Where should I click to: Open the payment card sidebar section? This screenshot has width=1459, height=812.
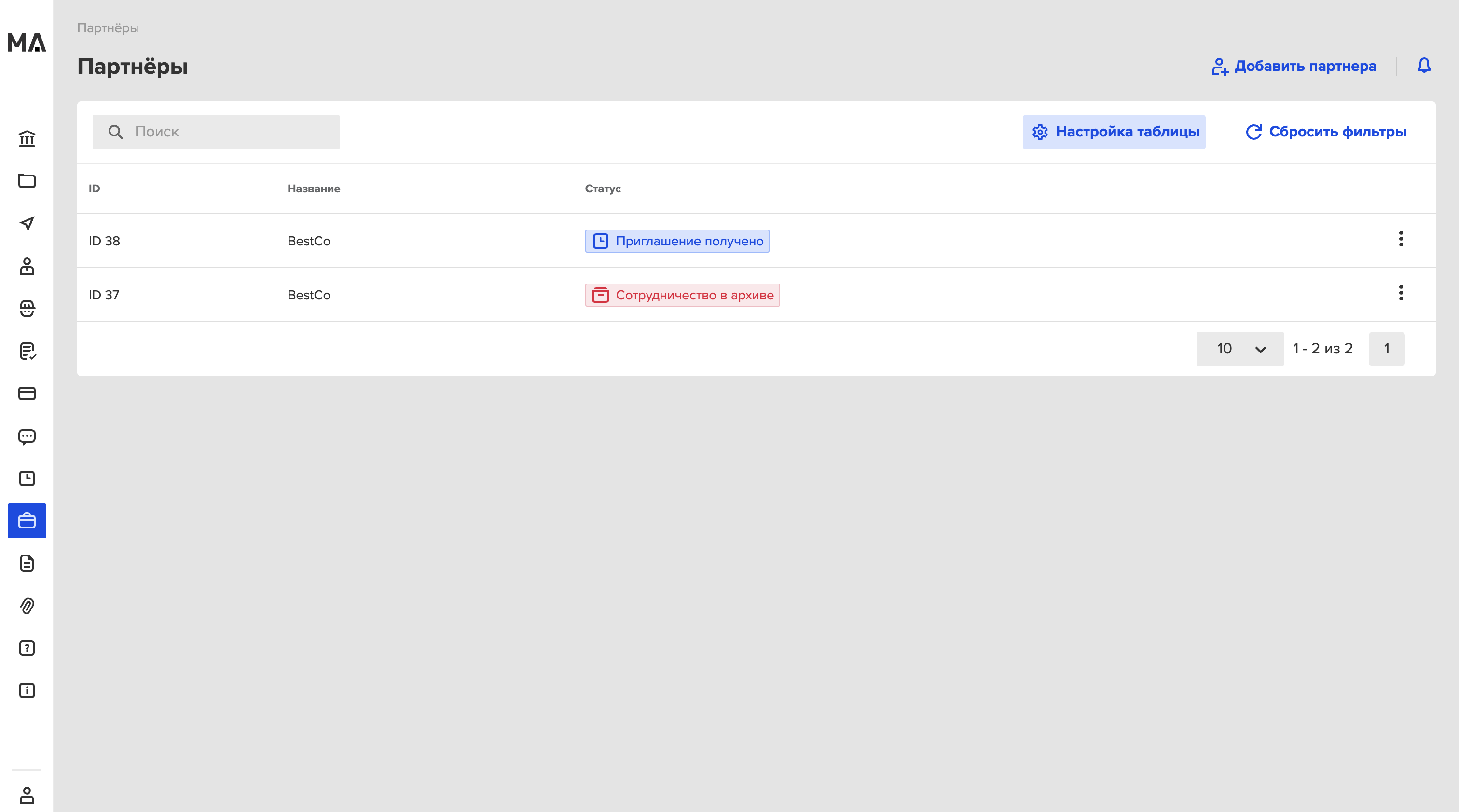pos(27,393)
